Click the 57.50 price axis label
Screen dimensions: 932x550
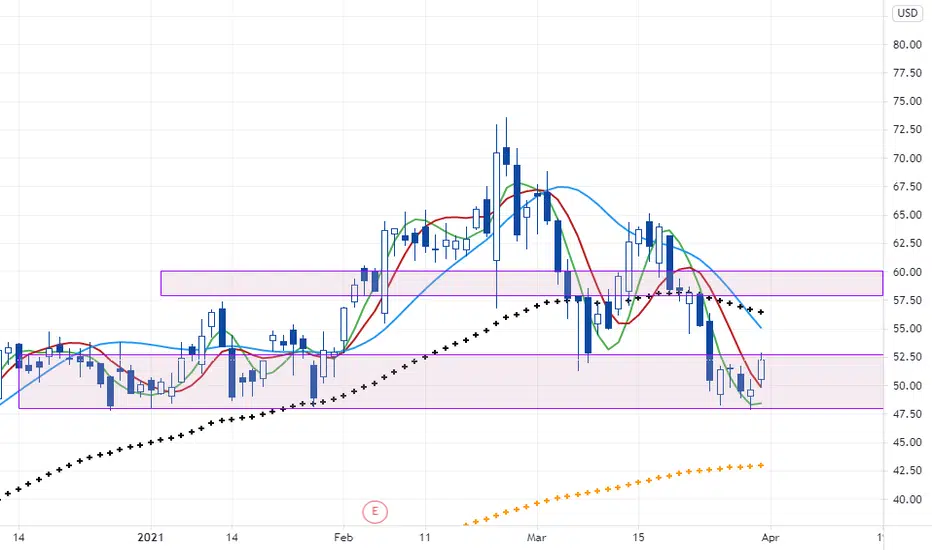pos(907,300)
